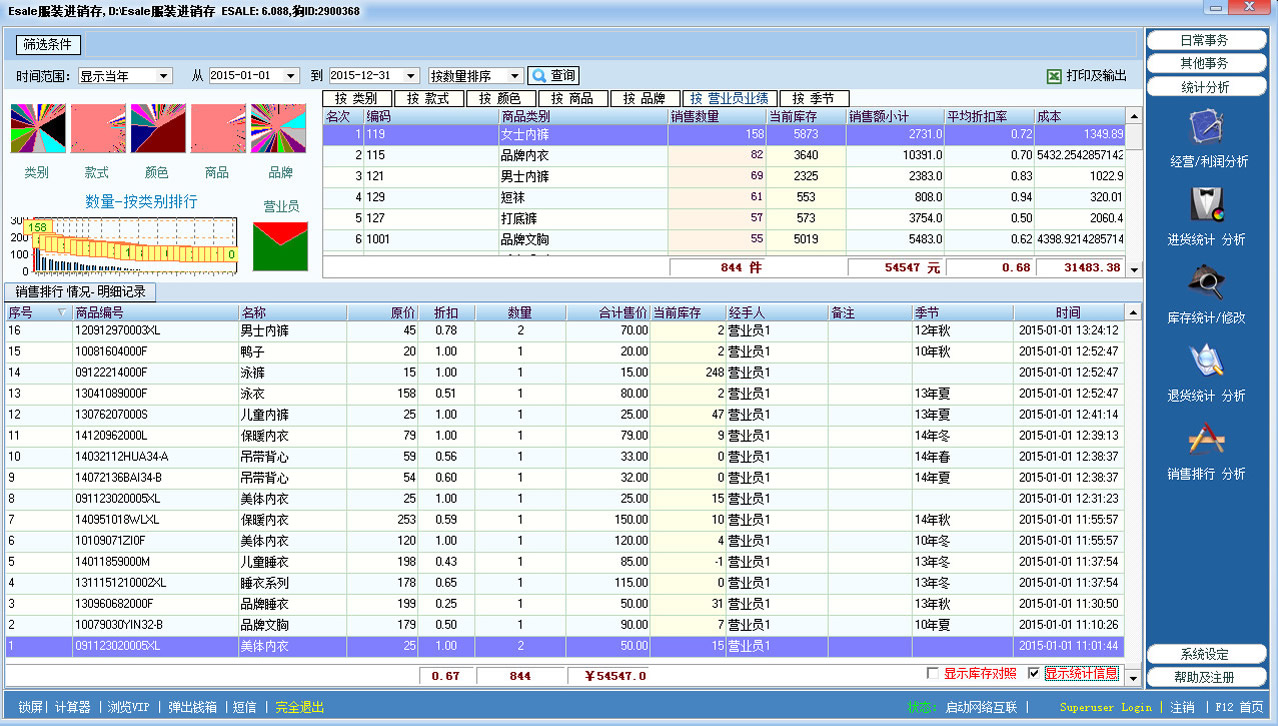Click the 营业员 green-red chart thumbnail
Image resolution: width=1278 pixels, height=726 pixels.
tap(280, 247)
